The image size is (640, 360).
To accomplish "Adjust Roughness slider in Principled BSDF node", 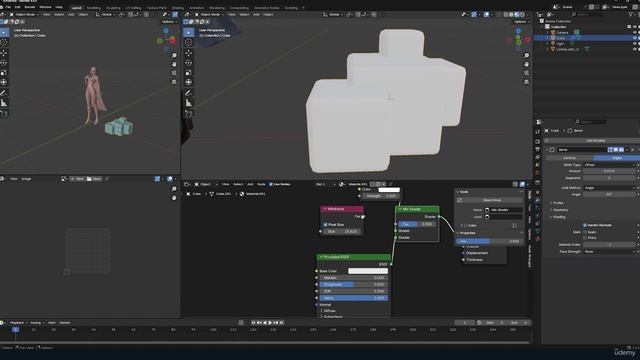I will pos(354,284).
